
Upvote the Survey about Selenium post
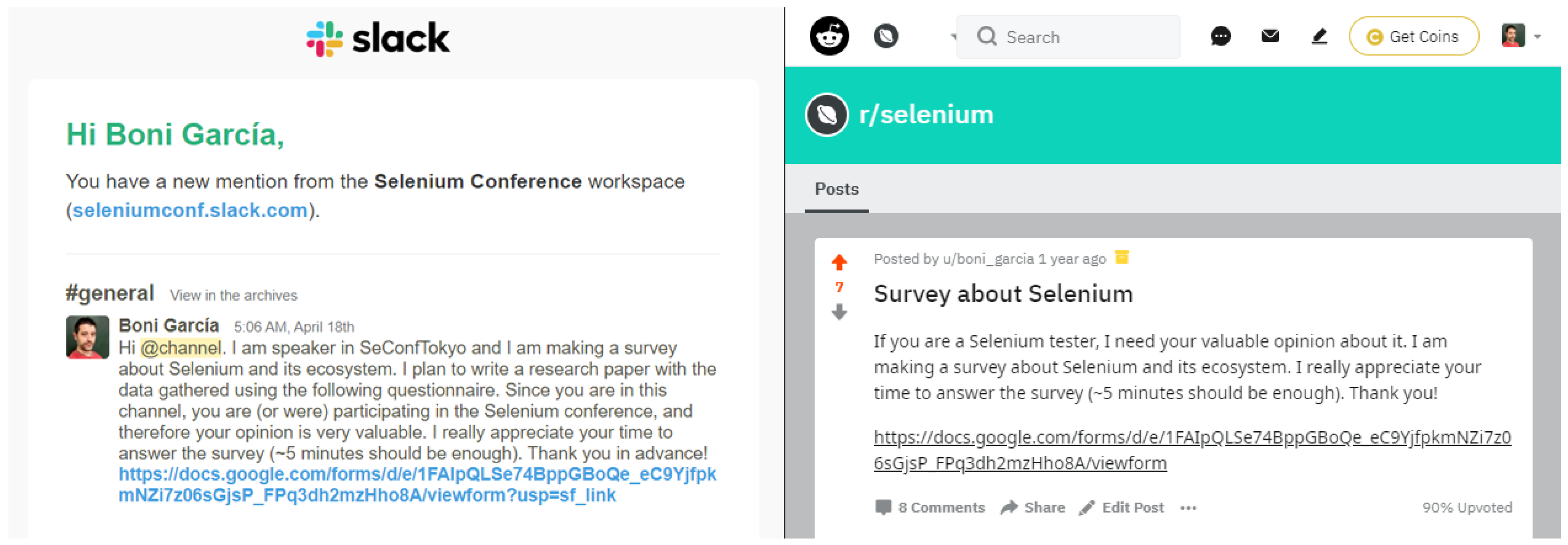coord(839,262)
